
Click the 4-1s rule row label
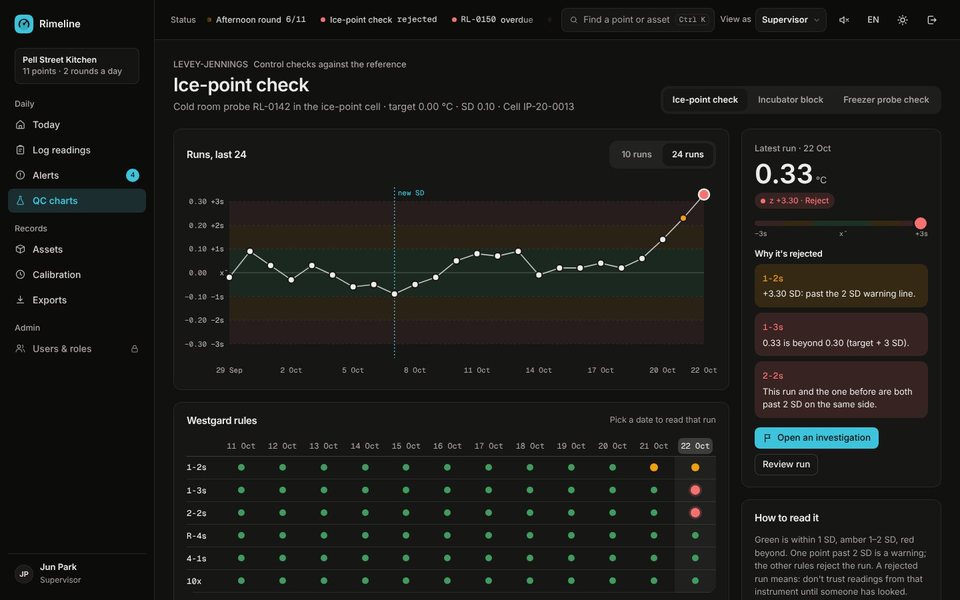[x=197, y=558]
